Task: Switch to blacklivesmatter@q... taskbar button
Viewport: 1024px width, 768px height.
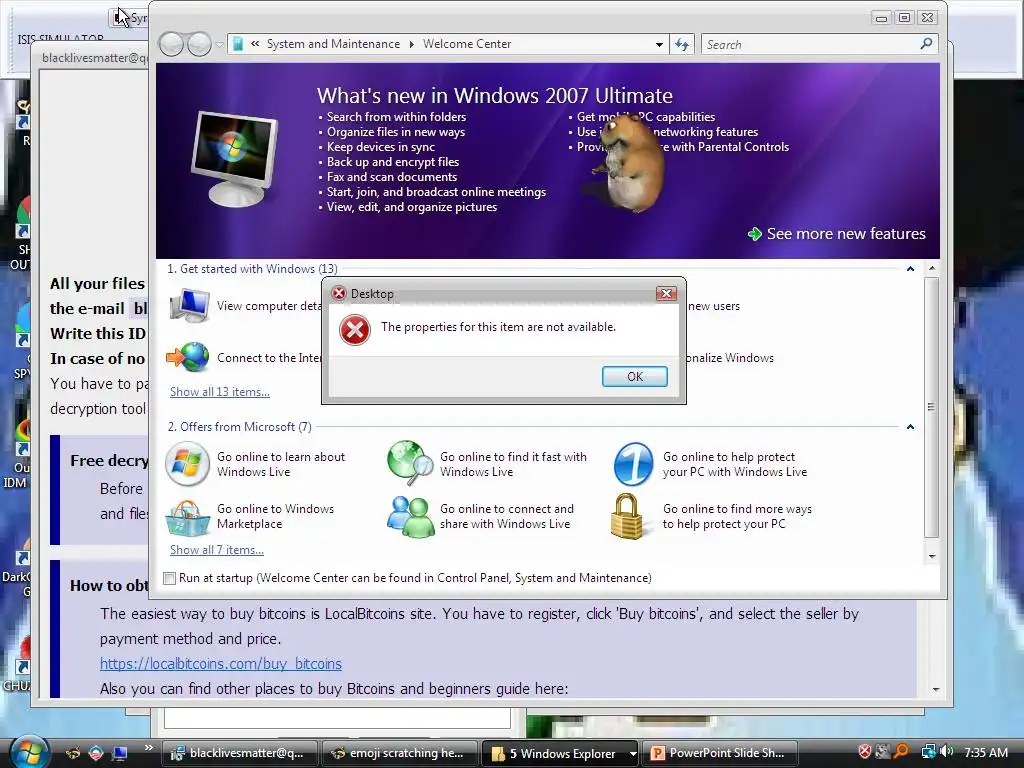Action: tap(240, 753)
